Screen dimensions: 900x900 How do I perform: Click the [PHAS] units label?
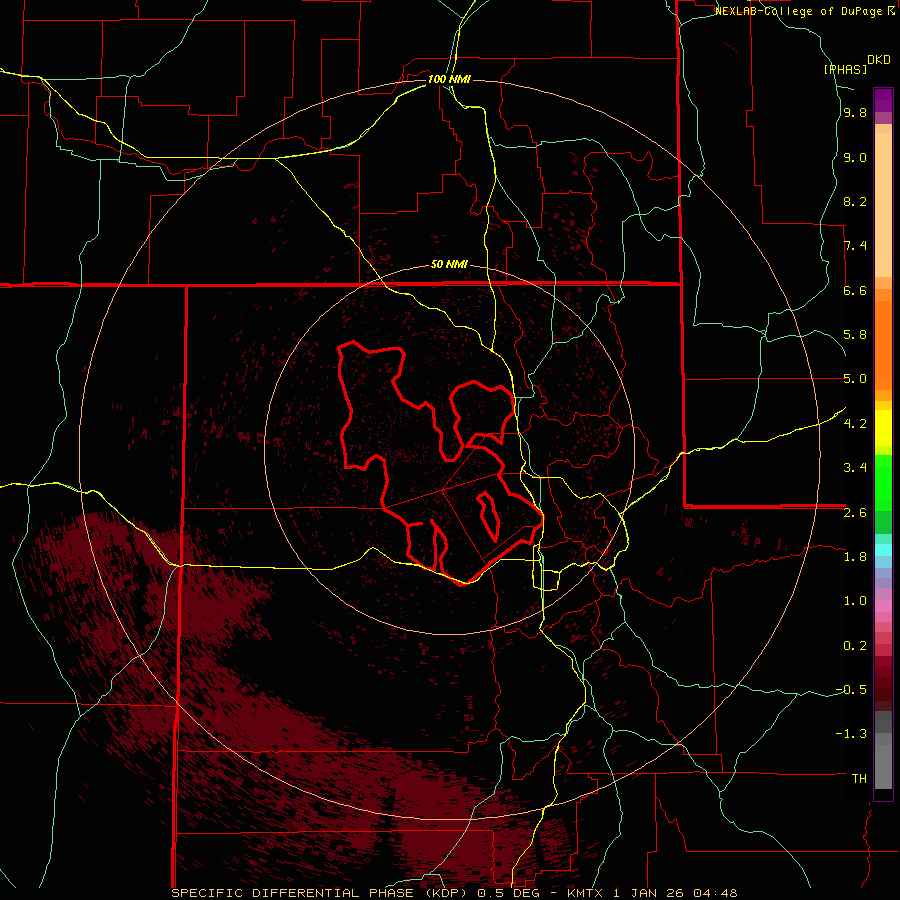click(x=845, y=69)
